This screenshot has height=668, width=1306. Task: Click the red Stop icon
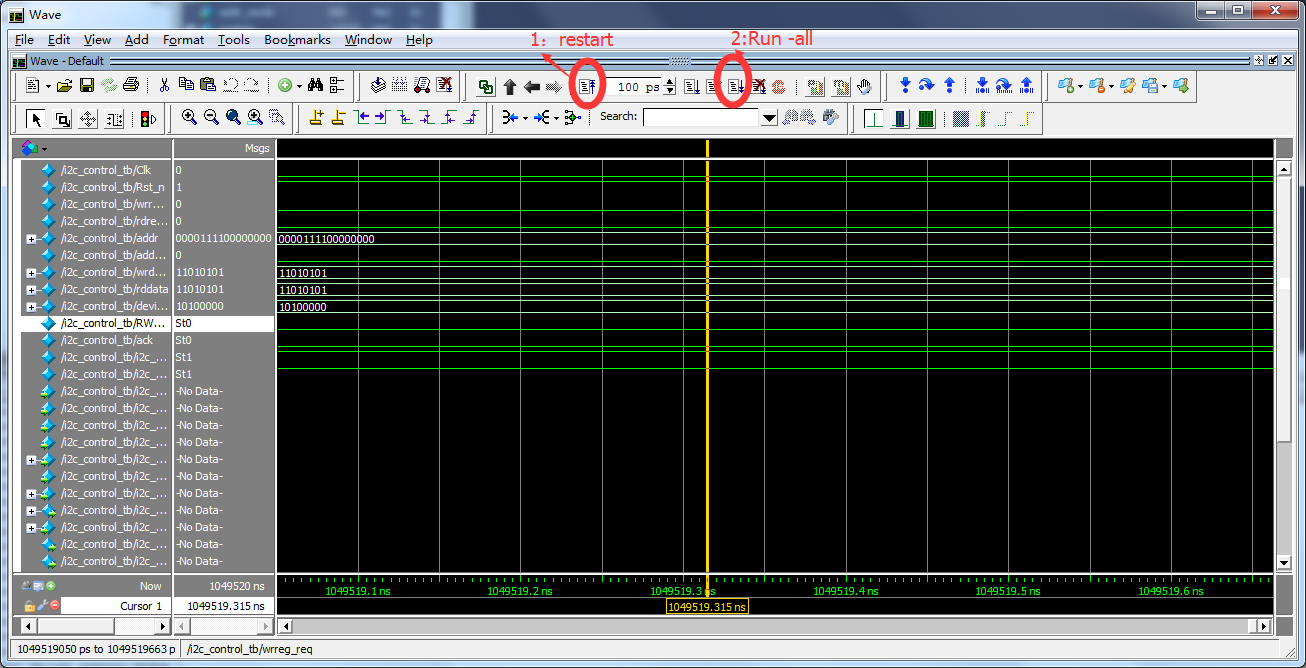pos(779,87)
